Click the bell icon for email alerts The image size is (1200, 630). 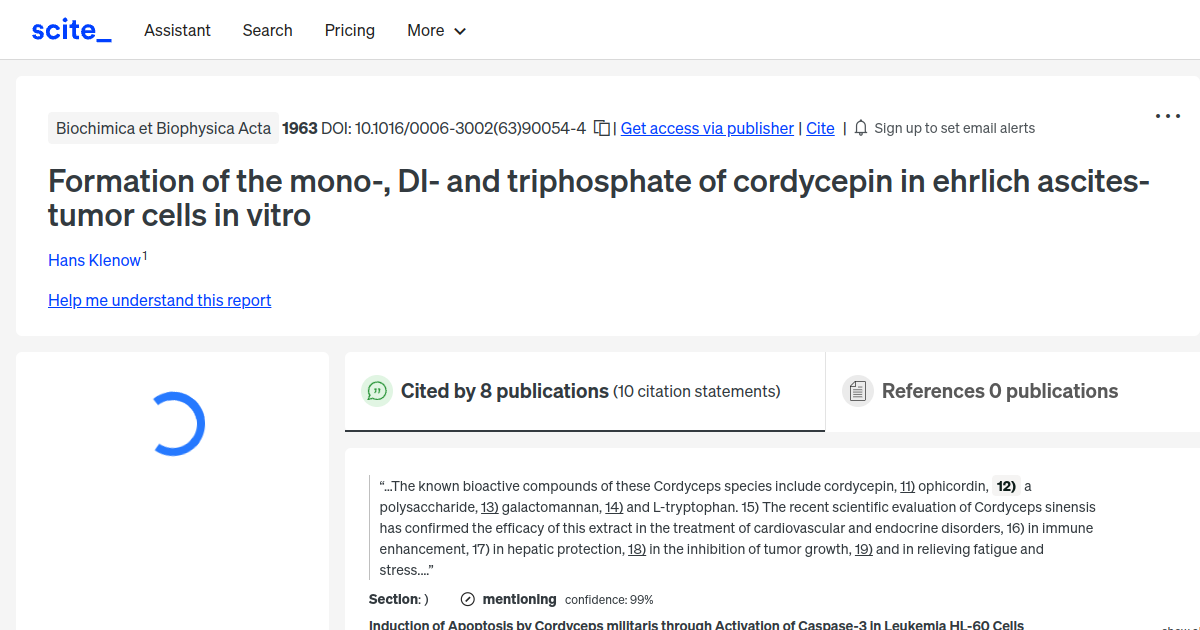point(860,128)
